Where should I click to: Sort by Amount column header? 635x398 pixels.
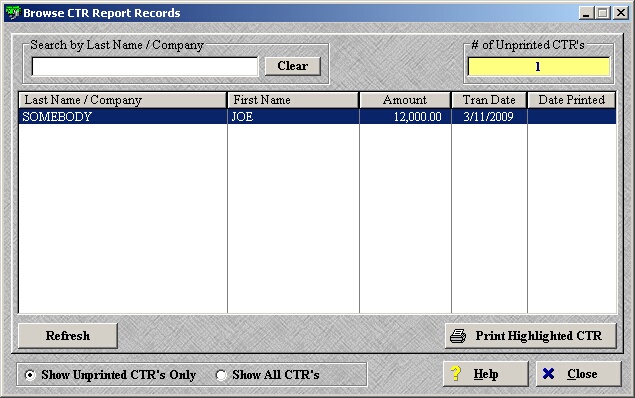[405, 100]
